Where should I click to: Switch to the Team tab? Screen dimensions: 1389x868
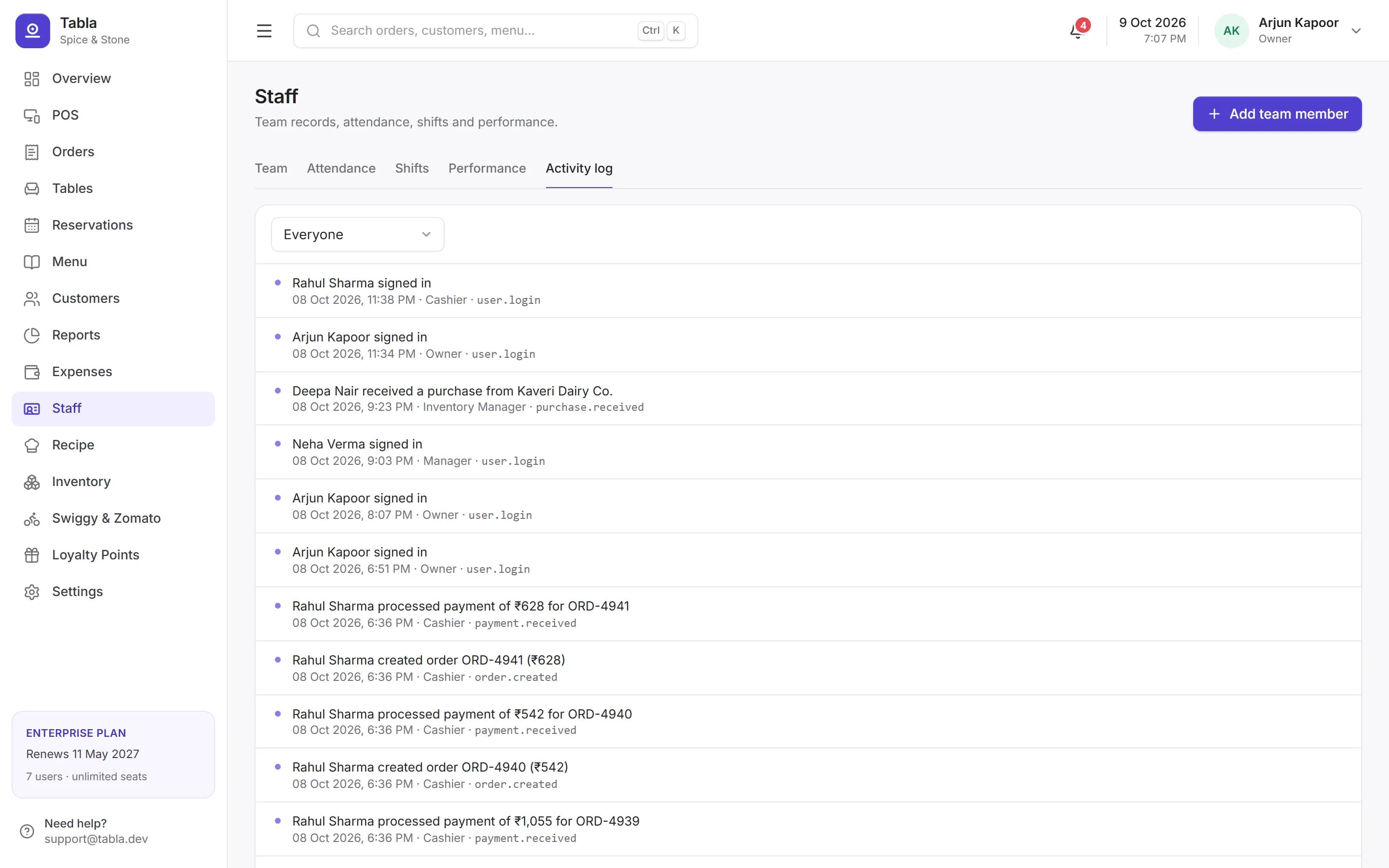pos(271,168)
